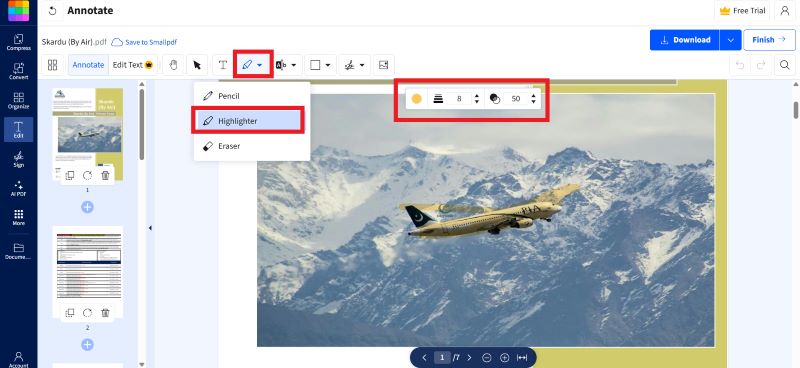Duplicate page 1 thumbnail

pyautogui.click(x=70, y=176)
